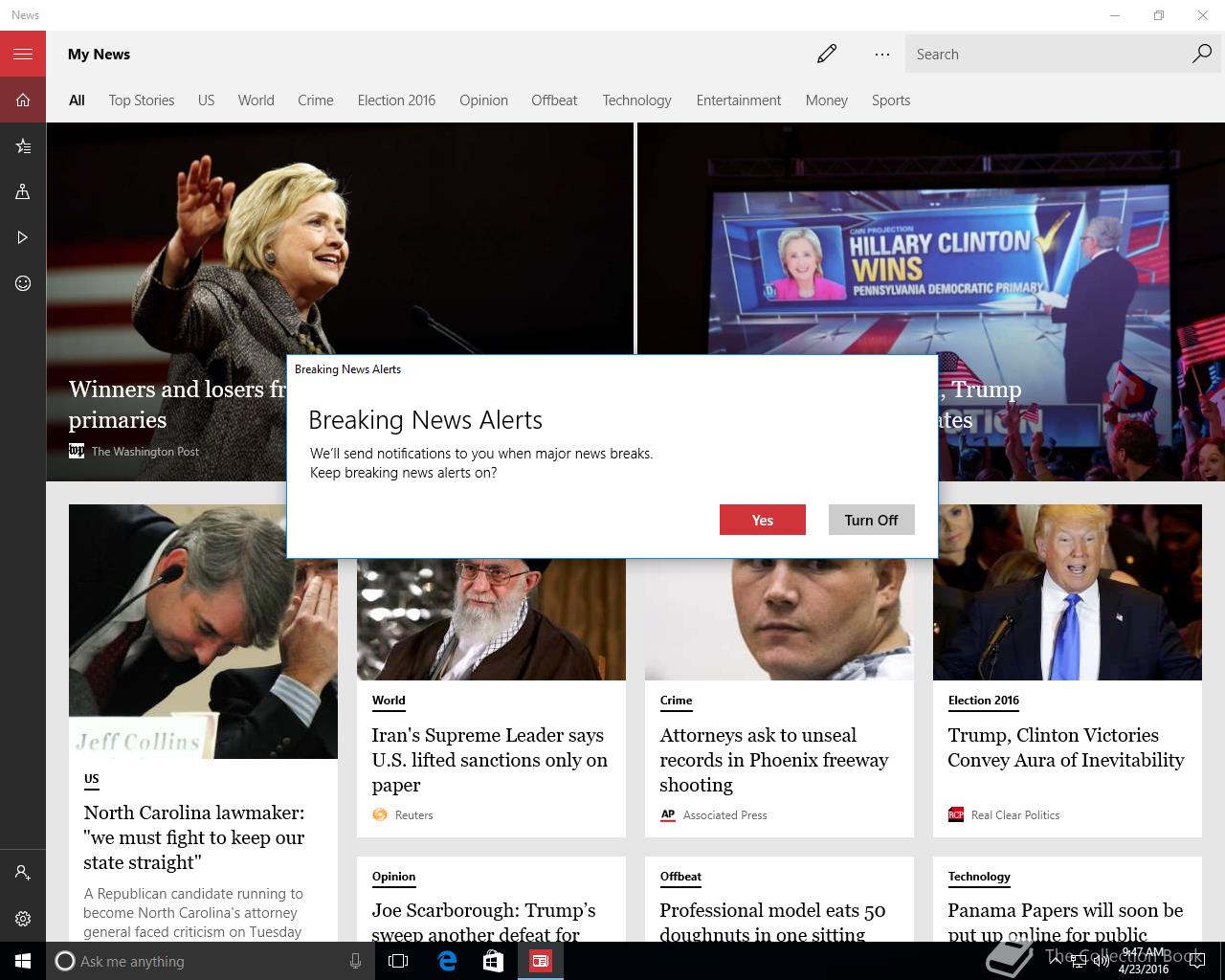1225x980 pixels.
Task: Open Interests star icon in sidebar
Action: (x=23, y=145)
